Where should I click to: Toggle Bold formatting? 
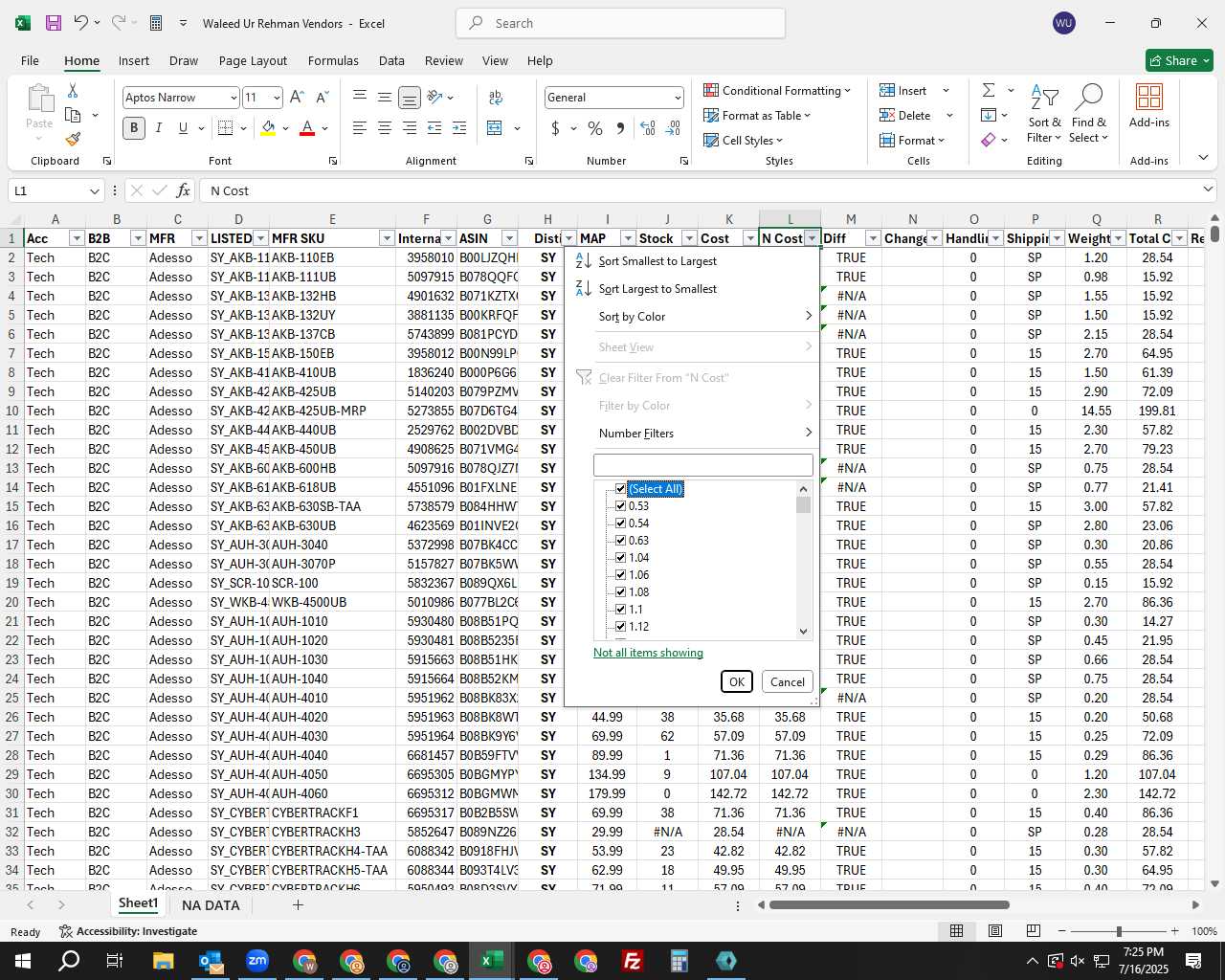tap(134, 128)
